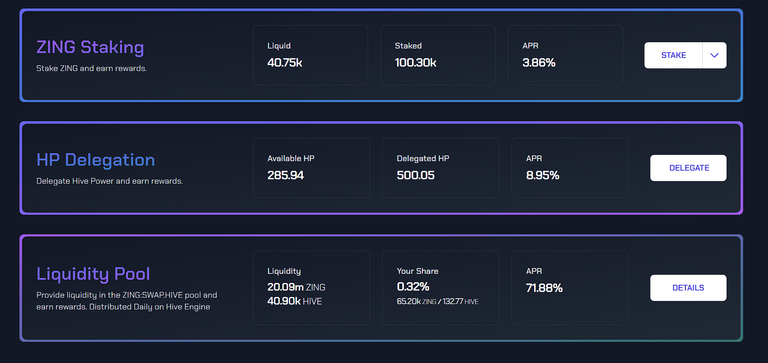Click the DELEGATE button
The width and height of the screenshot is (768, 363).
[x=688, y=168]
